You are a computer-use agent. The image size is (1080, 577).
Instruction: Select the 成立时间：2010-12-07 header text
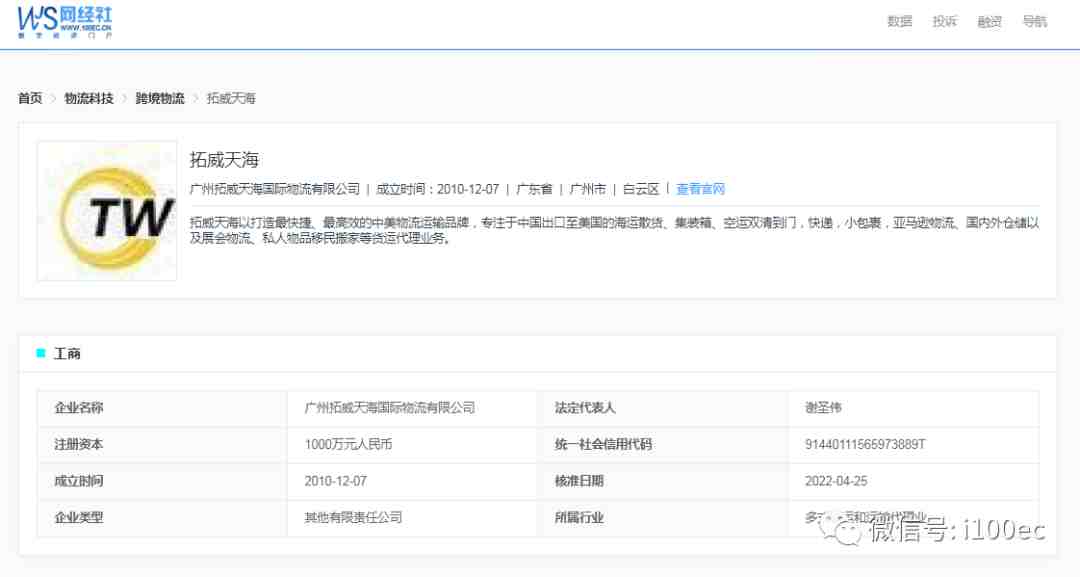tap(437, 189)
